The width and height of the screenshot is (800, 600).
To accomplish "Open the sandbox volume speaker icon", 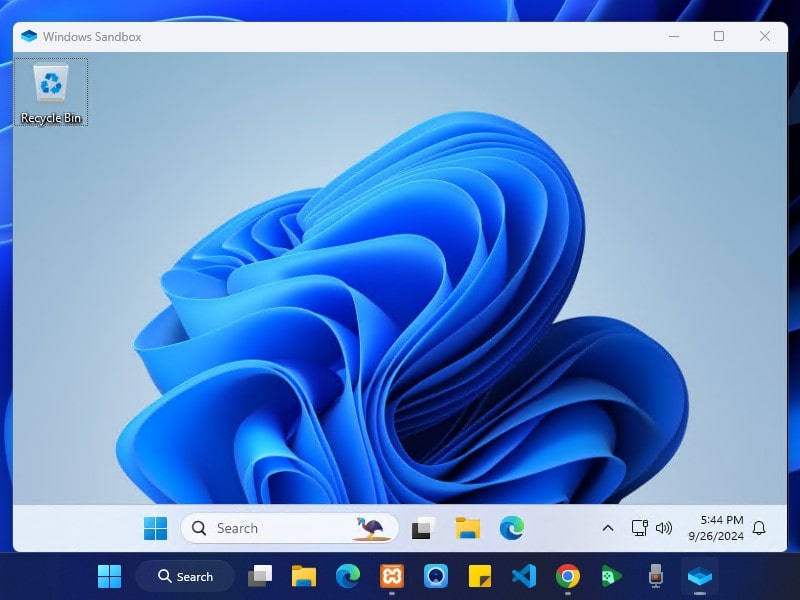I will (664, 528).
